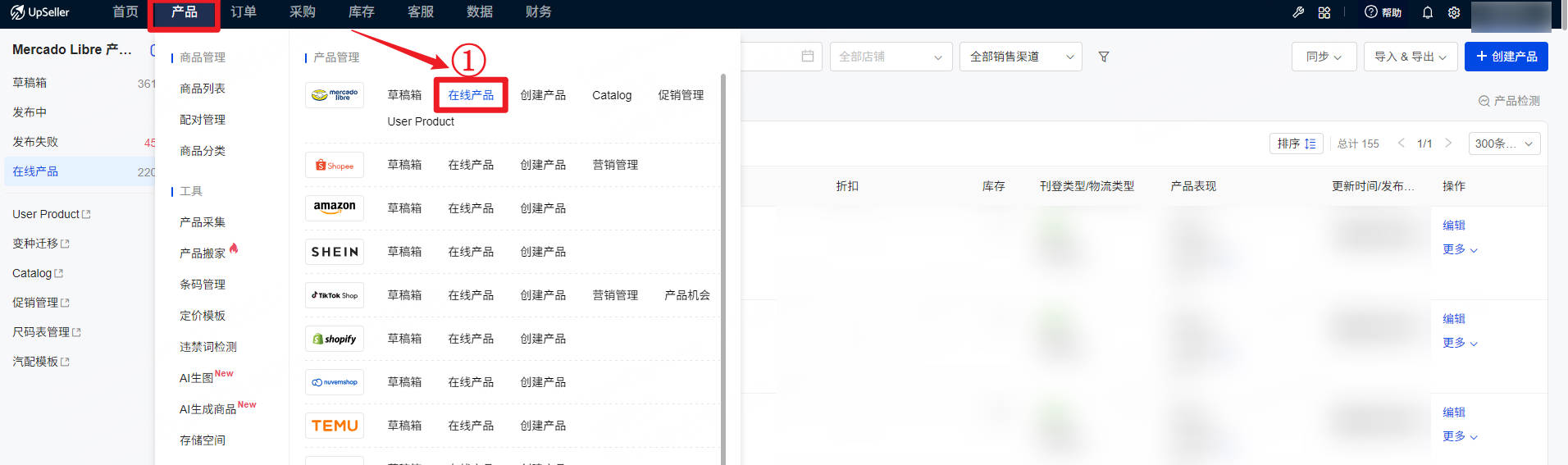Expand 更多 in the second row

point(1460,343)
